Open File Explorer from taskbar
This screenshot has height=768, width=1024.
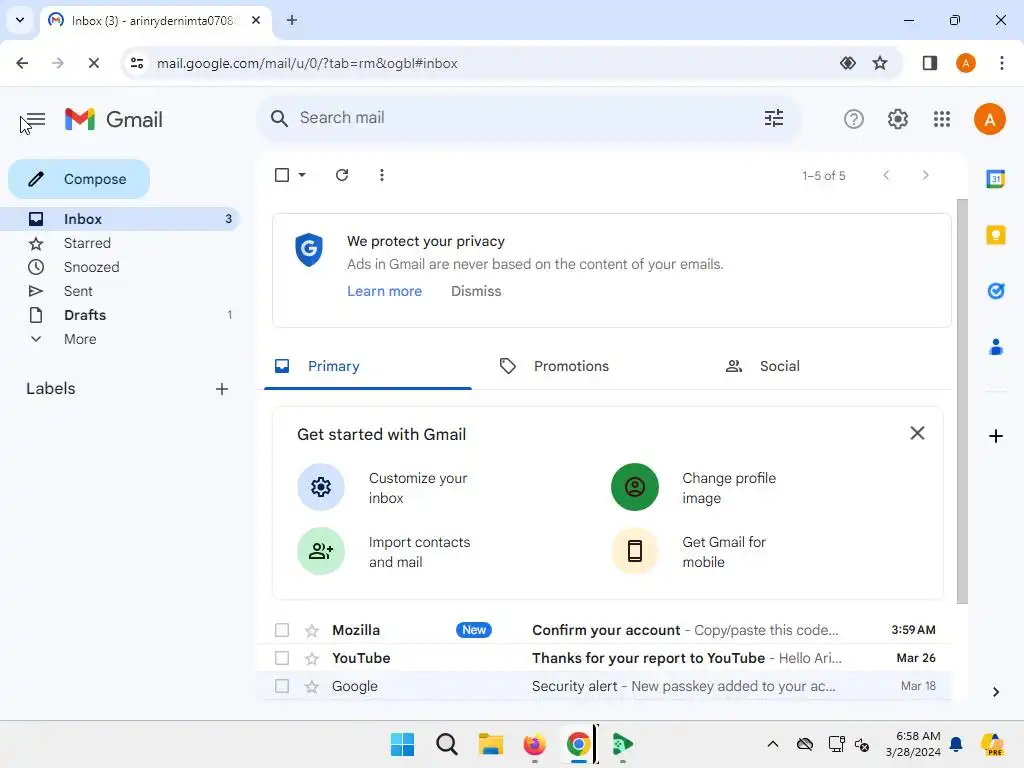490,744
